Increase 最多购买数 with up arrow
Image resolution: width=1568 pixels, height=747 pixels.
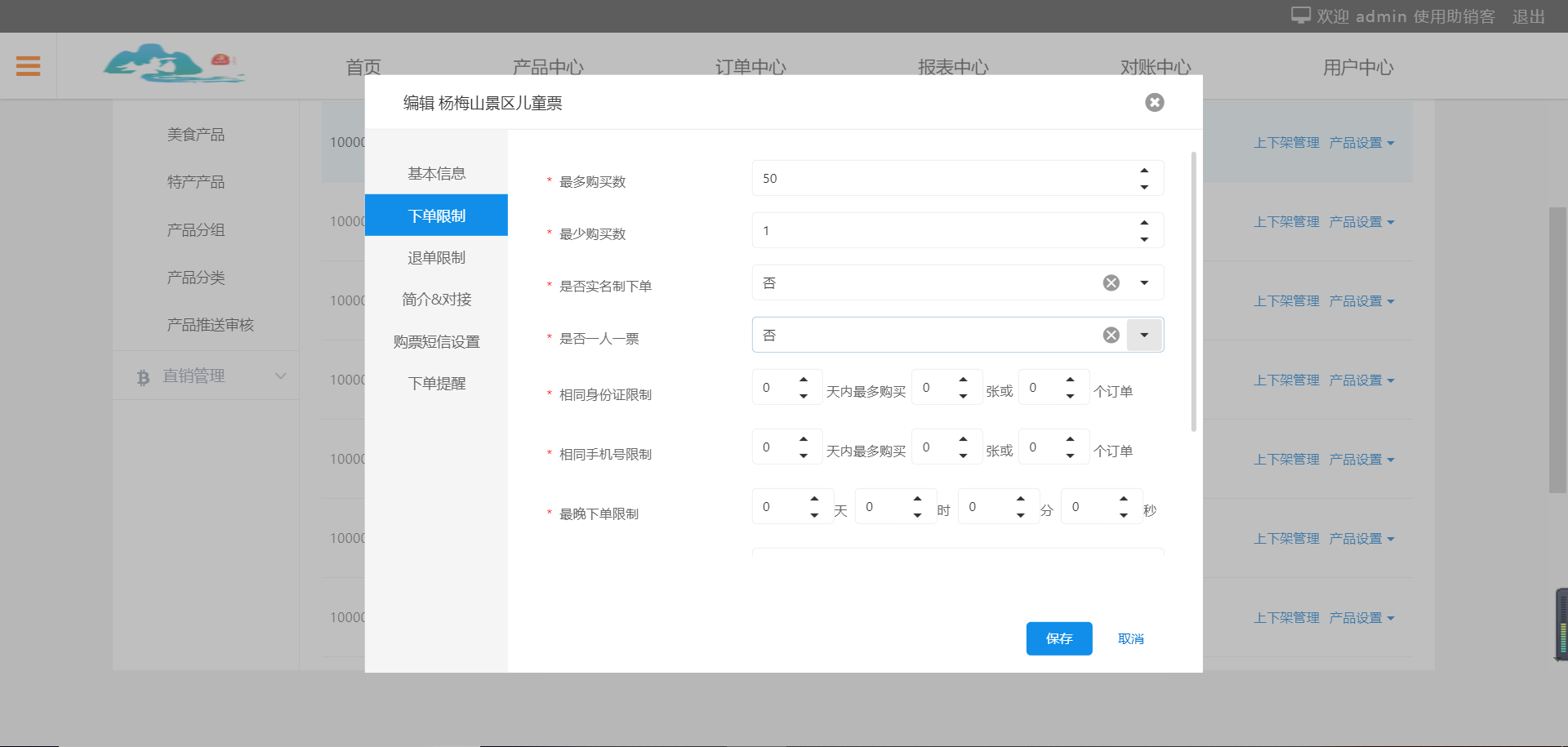tap(1144, 171)
